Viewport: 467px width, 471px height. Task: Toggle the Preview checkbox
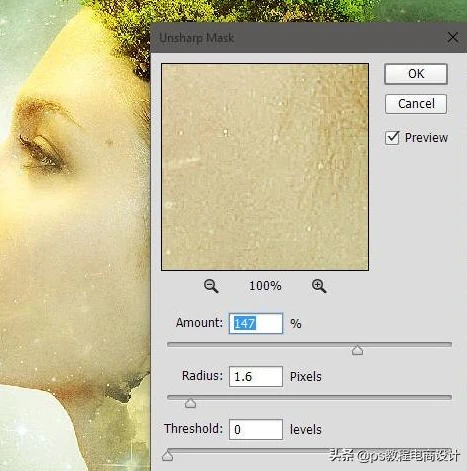392,138
